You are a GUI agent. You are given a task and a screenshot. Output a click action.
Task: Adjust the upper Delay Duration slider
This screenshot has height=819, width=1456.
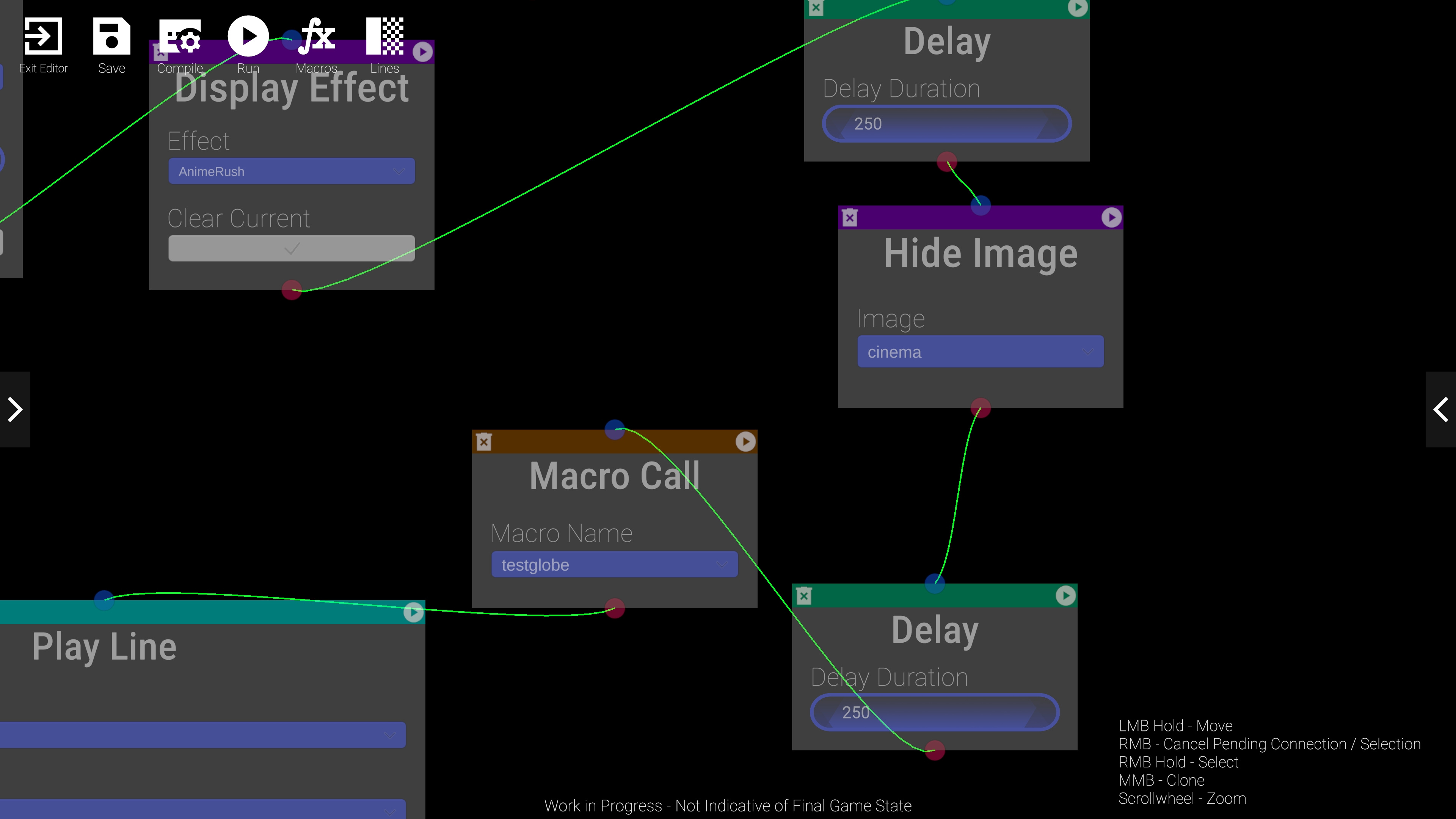pyautogui.click(x=947, y=123)
